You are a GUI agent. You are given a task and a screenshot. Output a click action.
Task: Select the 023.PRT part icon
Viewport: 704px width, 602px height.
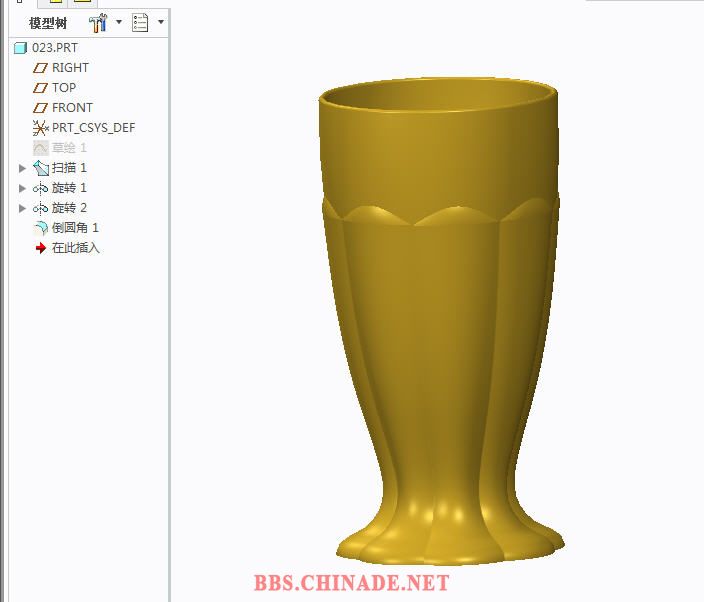[x=20, y=47]
